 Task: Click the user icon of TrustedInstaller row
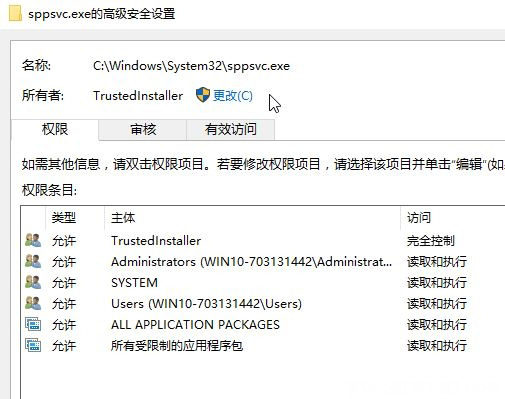(33, 240)
